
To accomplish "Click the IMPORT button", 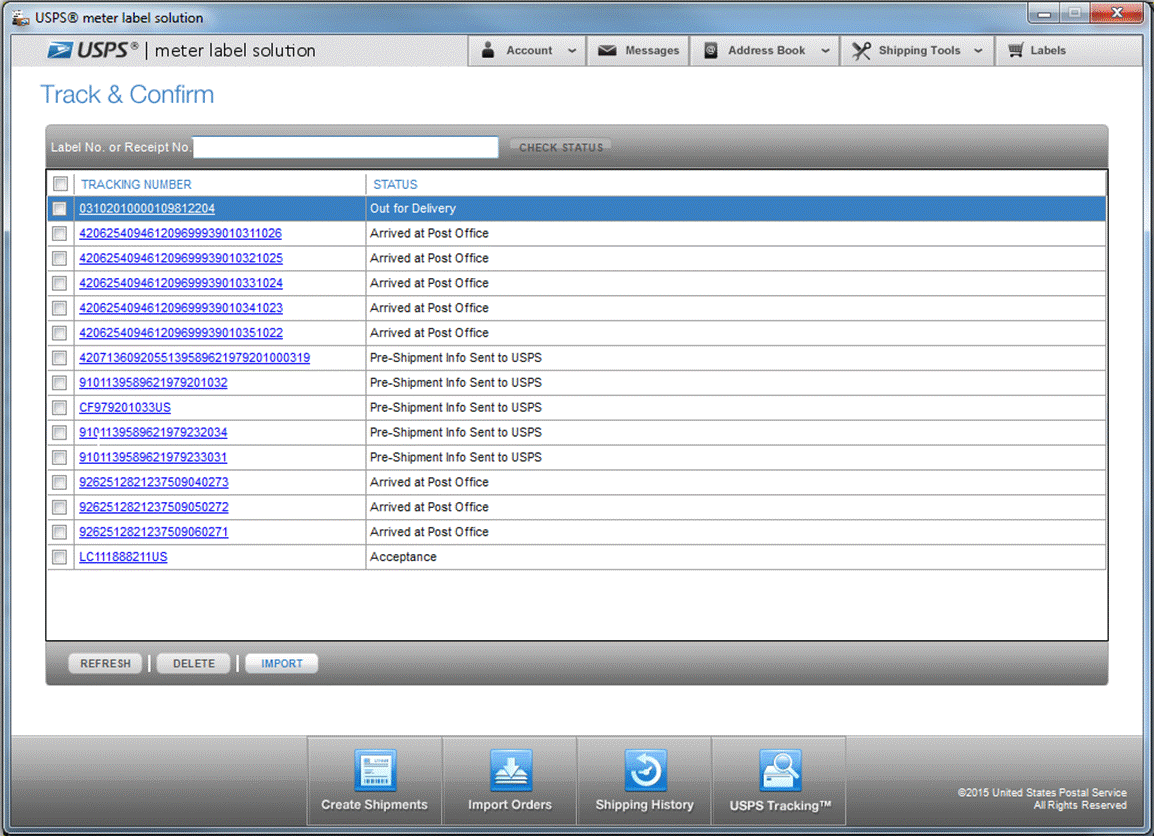I will [x=282, y=664].
